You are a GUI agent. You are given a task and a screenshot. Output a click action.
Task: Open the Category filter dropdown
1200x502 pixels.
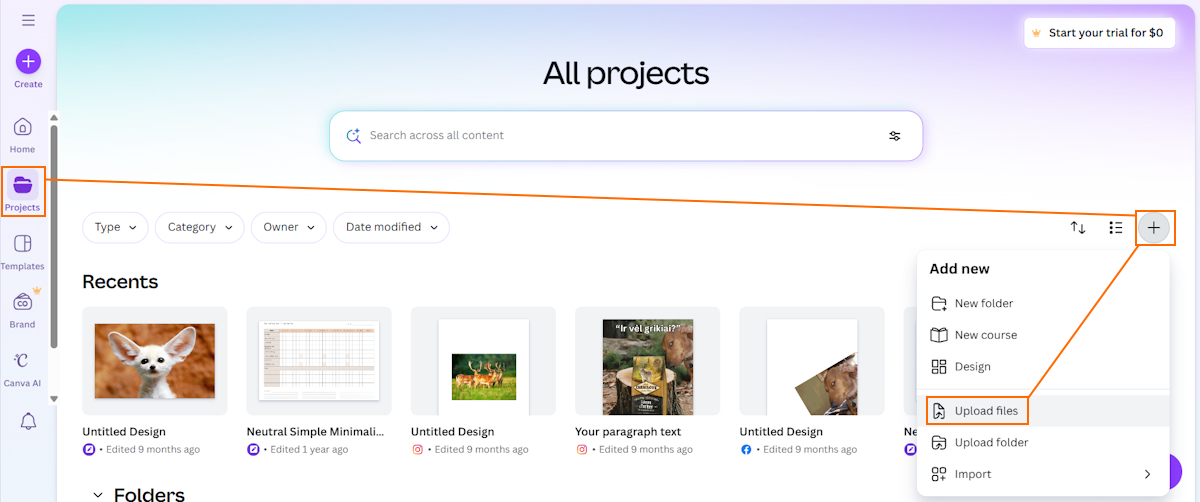click(x=200, y=227)
